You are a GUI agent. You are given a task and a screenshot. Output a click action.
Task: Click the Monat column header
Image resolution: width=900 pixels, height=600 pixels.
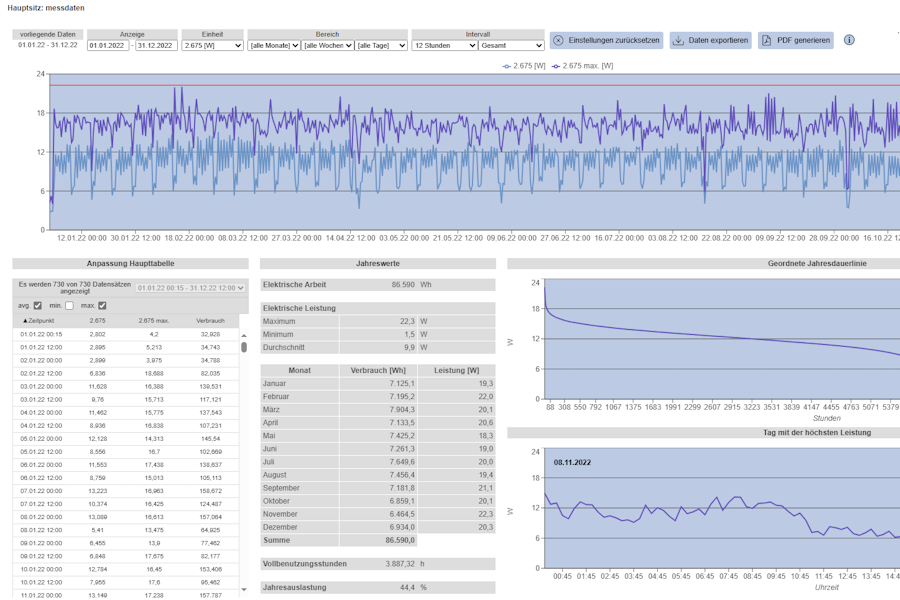[x=300, y=370]
